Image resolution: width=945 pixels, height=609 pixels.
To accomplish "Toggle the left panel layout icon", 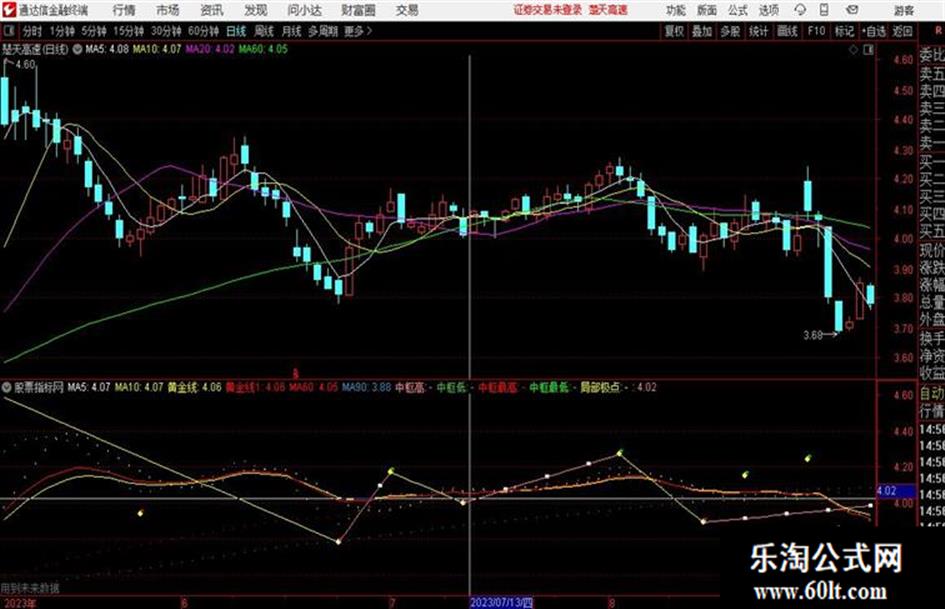I will point(8,31).
